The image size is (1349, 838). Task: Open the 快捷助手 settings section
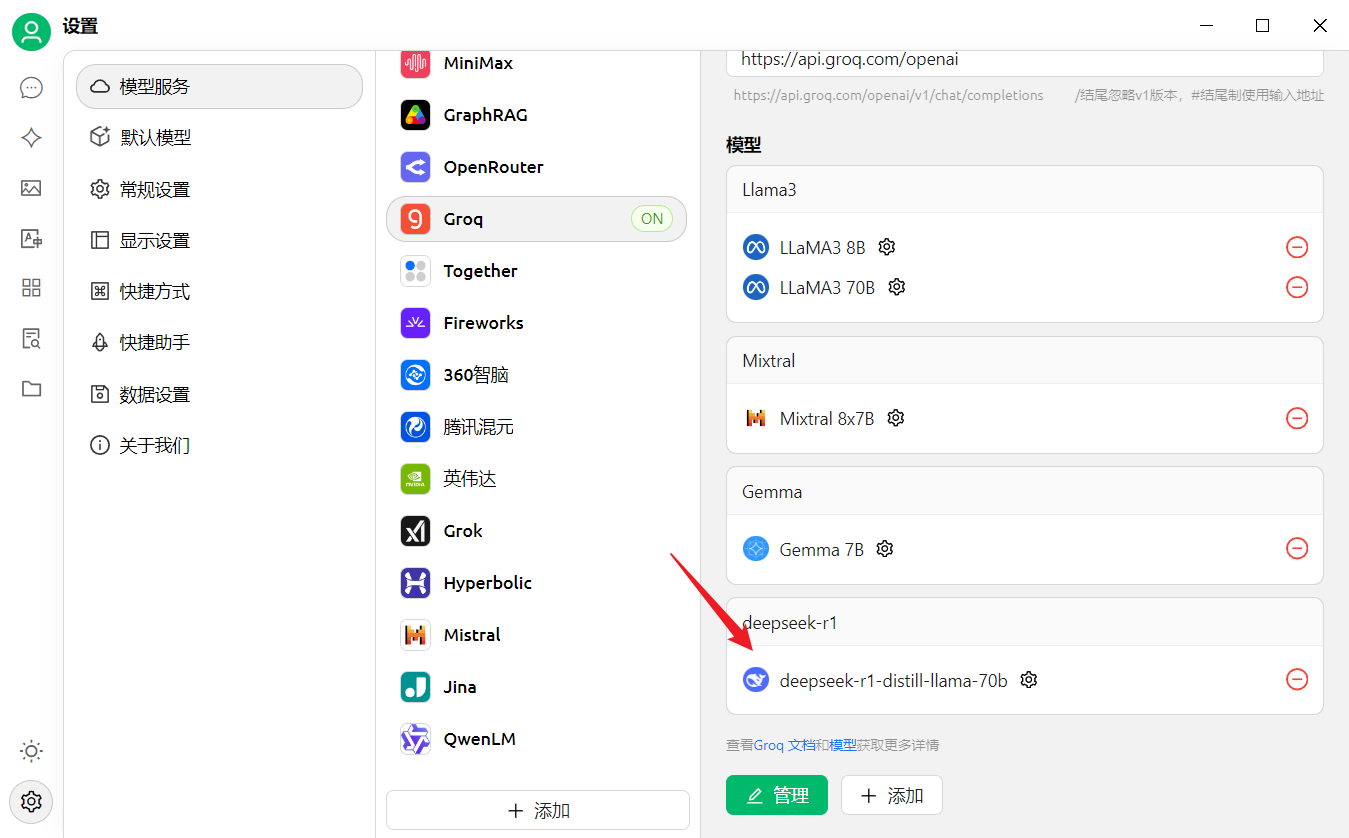click(x=219, y=342)
